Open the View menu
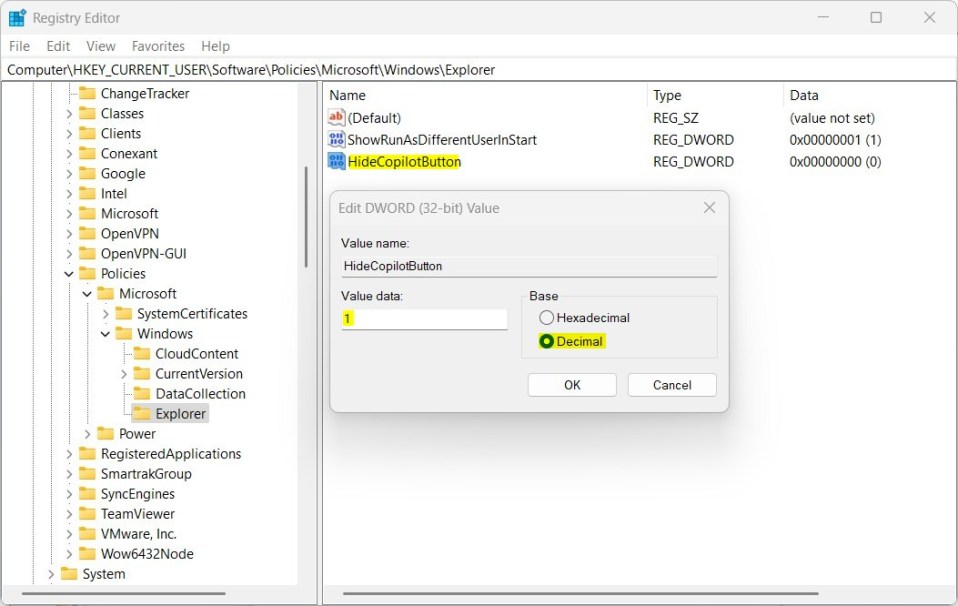This screenshot has height=606, width=958. [x=101, y=46]
